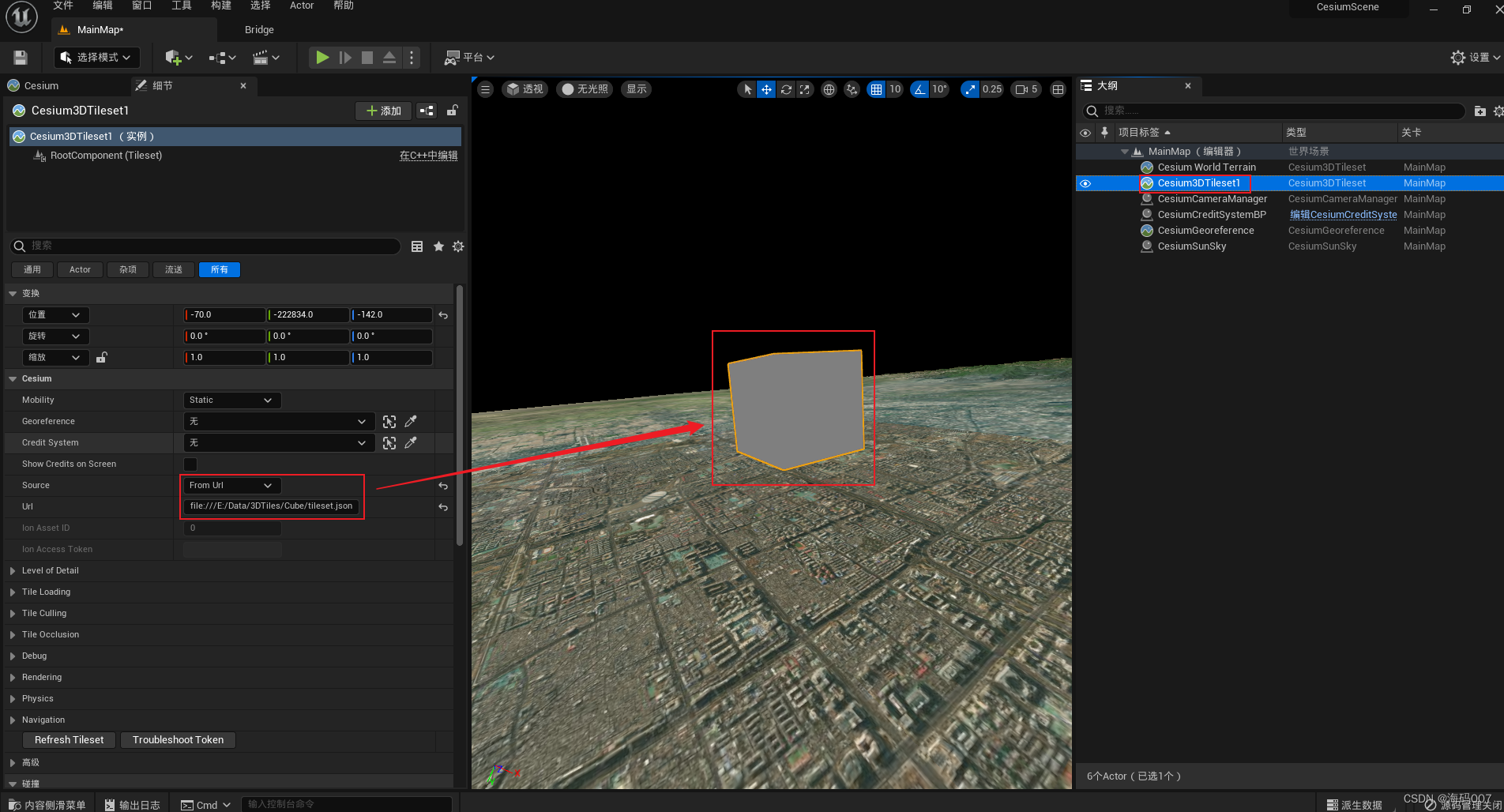The height and width of the screenshot is (812, 1504).
Task: Open the Settings gear in the toolbar
Action: pyautogui.click(x=1457, y=57)
